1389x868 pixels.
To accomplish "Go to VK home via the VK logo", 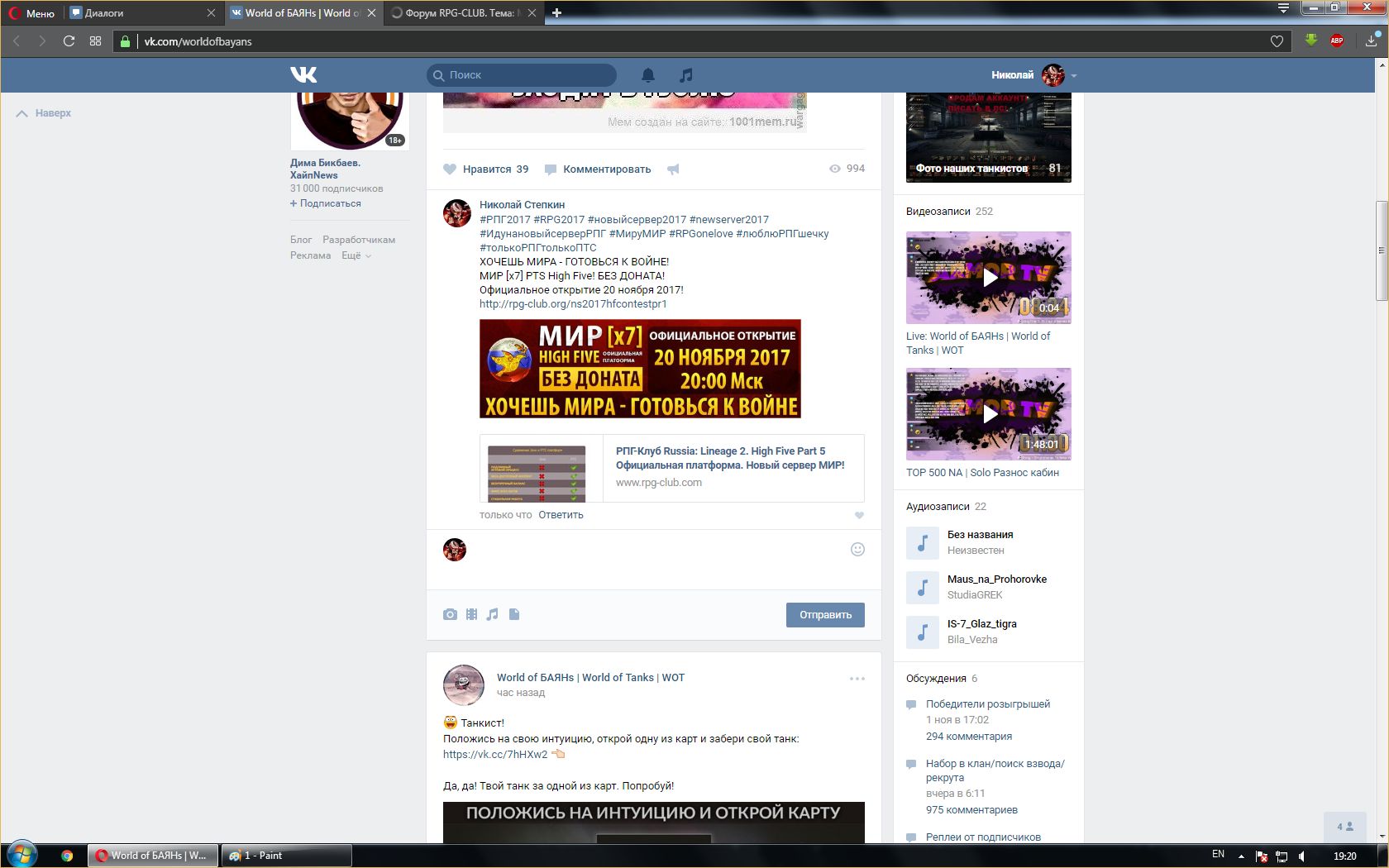I will coord(303,74).
